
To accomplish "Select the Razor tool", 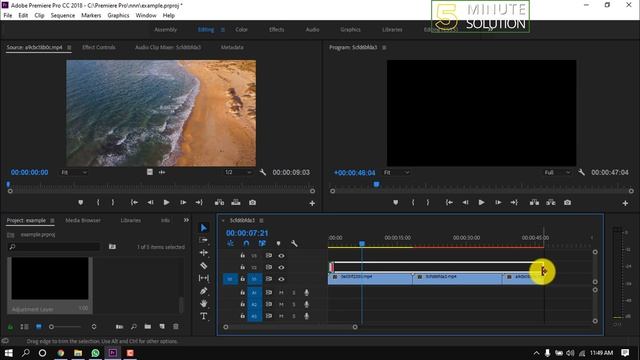I will click(204, 265).
